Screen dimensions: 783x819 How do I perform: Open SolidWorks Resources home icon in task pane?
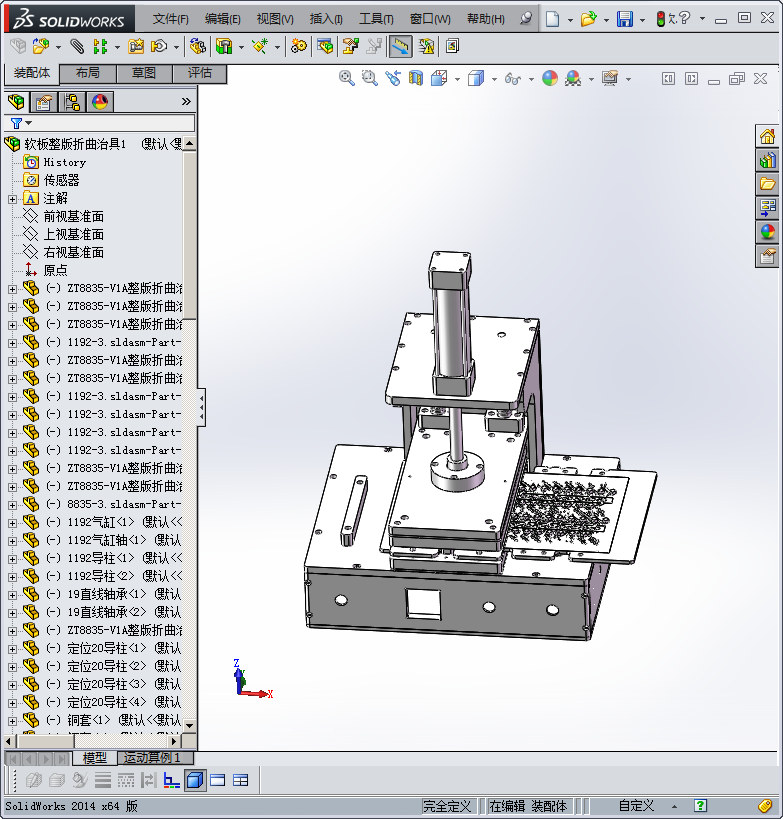click(x=767, y=137)
